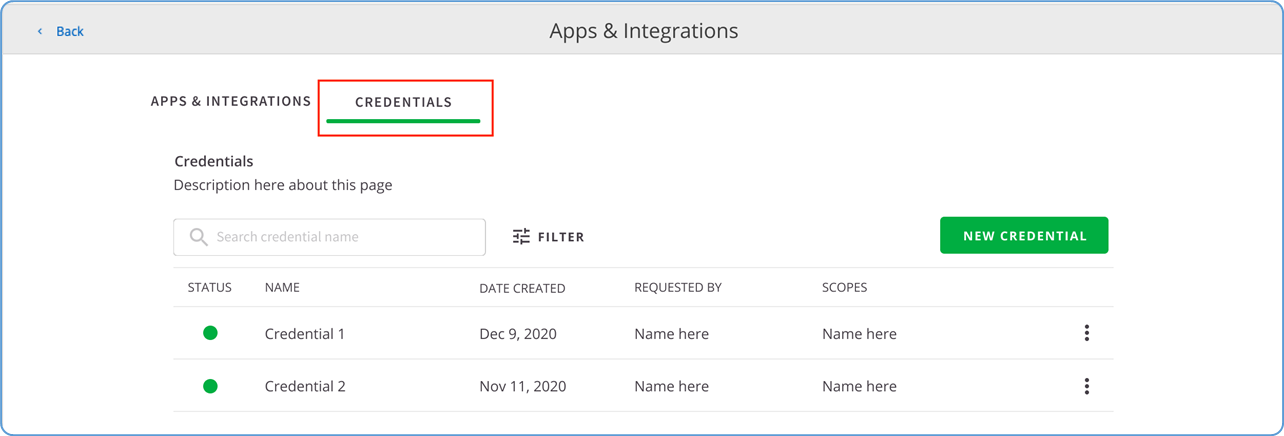
Task: Sort by the Date Created column header
Action: [x=522, y=288]
